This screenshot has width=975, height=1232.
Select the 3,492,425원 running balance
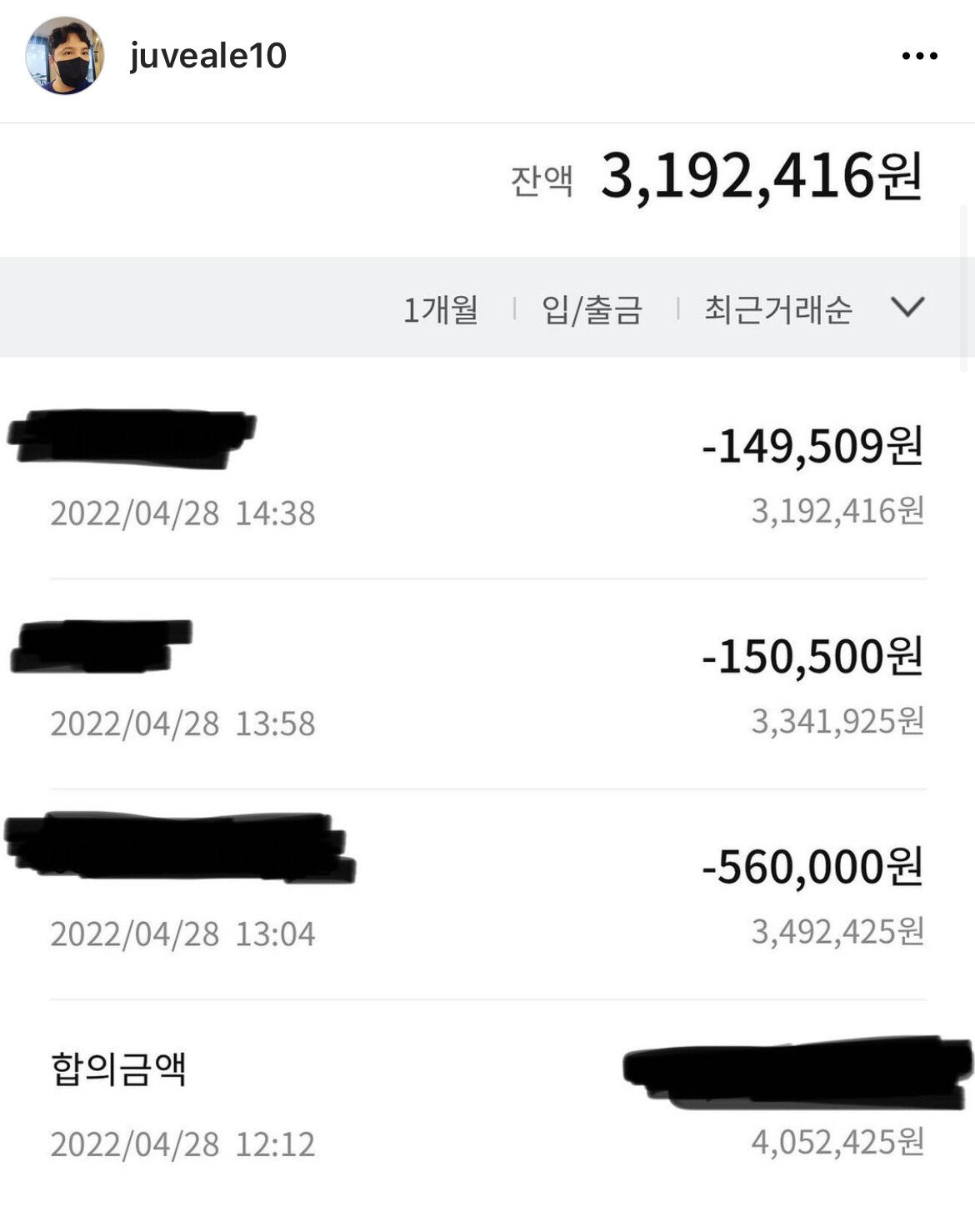click(x=837, y=932)
